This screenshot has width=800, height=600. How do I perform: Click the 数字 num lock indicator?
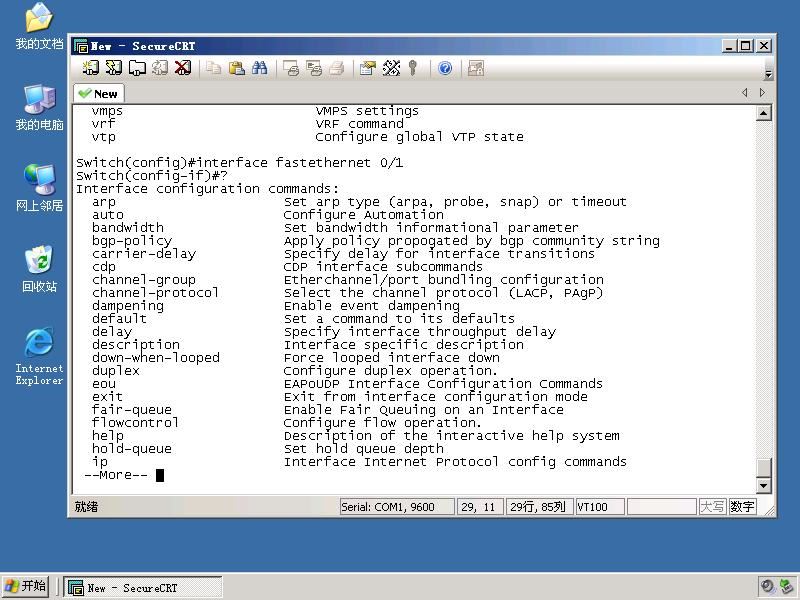742,507
